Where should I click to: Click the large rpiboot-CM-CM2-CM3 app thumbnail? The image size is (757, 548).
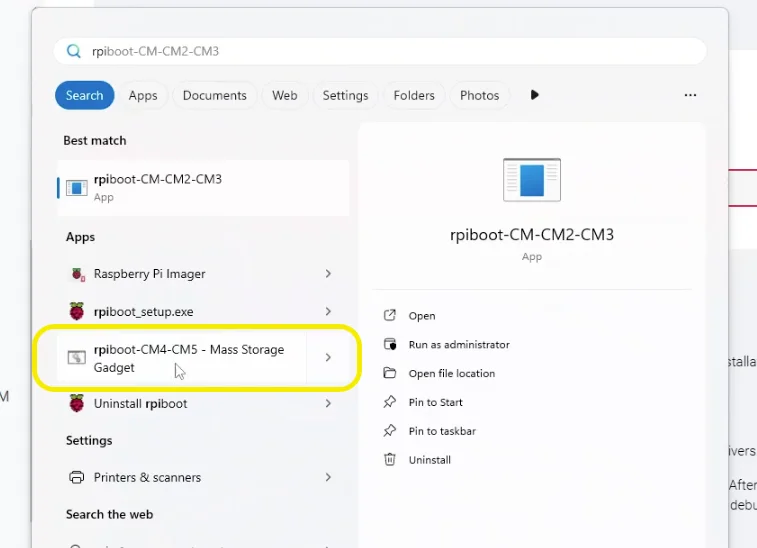(531, 181)
